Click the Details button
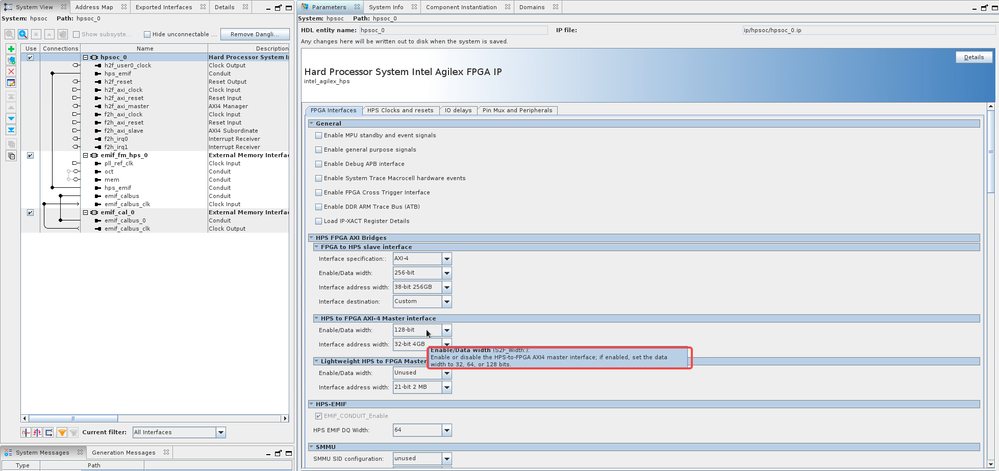The image size is (999, 471). 974,57
